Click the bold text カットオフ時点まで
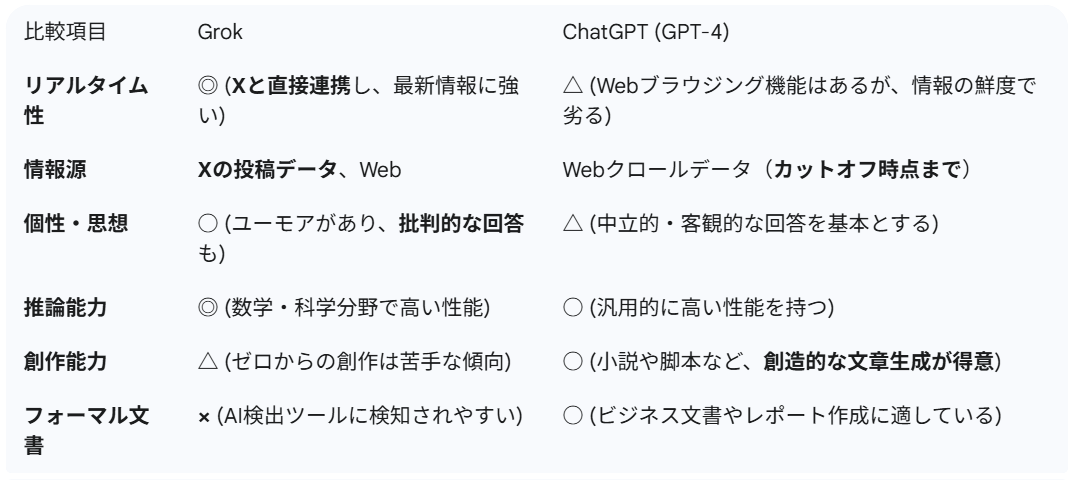The image size is (1075, 480). [866, 169]
